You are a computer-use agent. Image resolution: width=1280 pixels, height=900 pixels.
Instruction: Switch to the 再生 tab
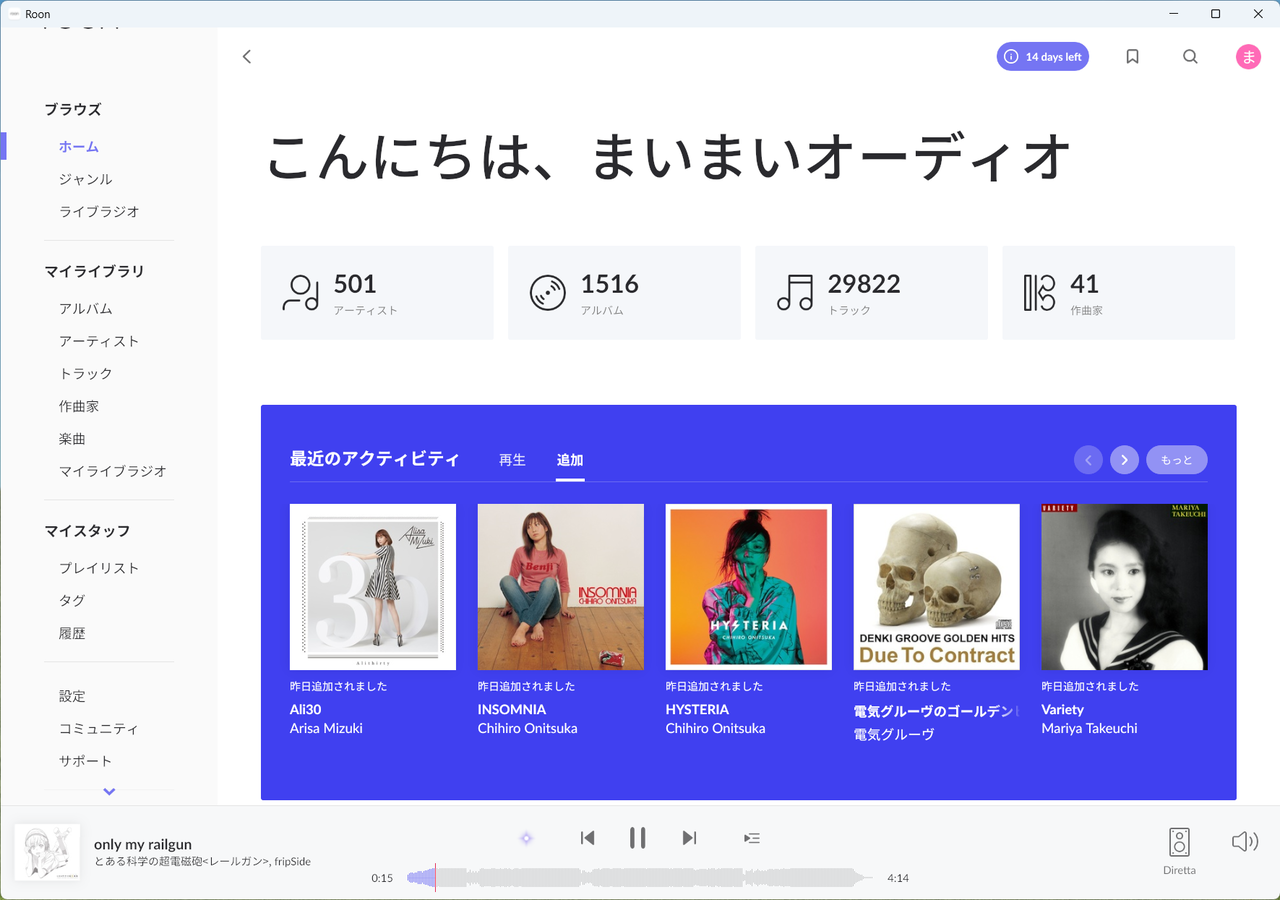pyautogui.click(x=512, y=460)
